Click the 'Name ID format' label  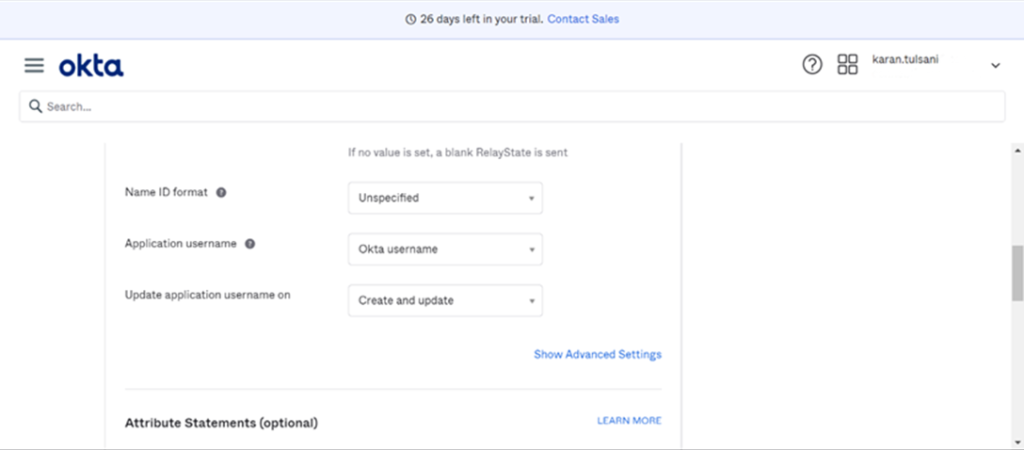pos(166,192)
